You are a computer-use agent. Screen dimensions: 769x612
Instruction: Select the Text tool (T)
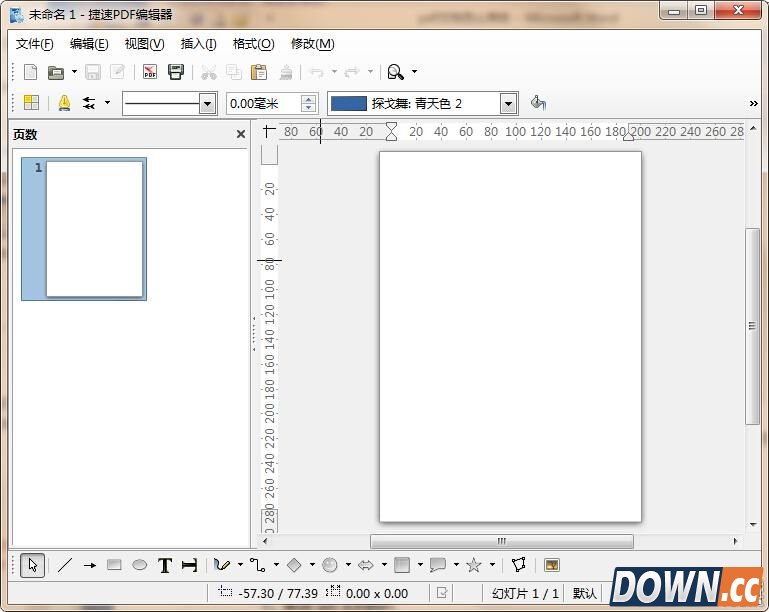point(165,565)
